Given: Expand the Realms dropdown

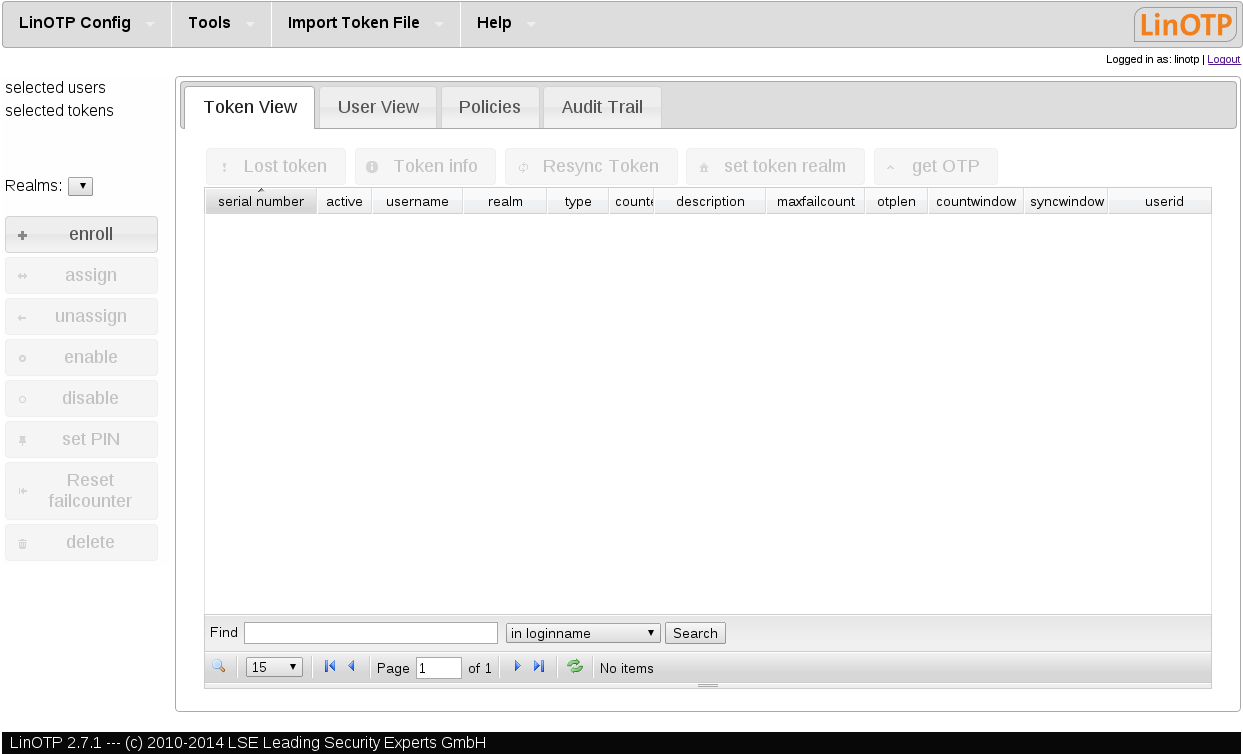Looking at the screenshot, I should point(80,186).
